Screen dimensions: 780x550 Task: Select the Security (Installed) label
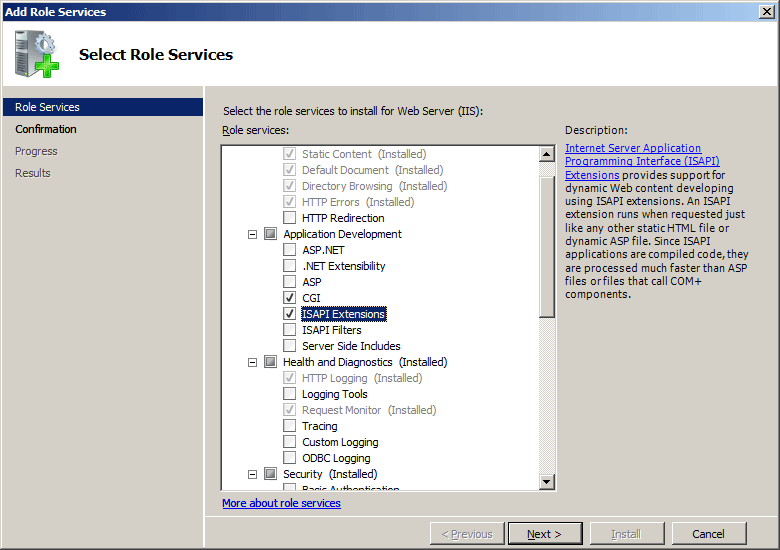pos(330,474)
